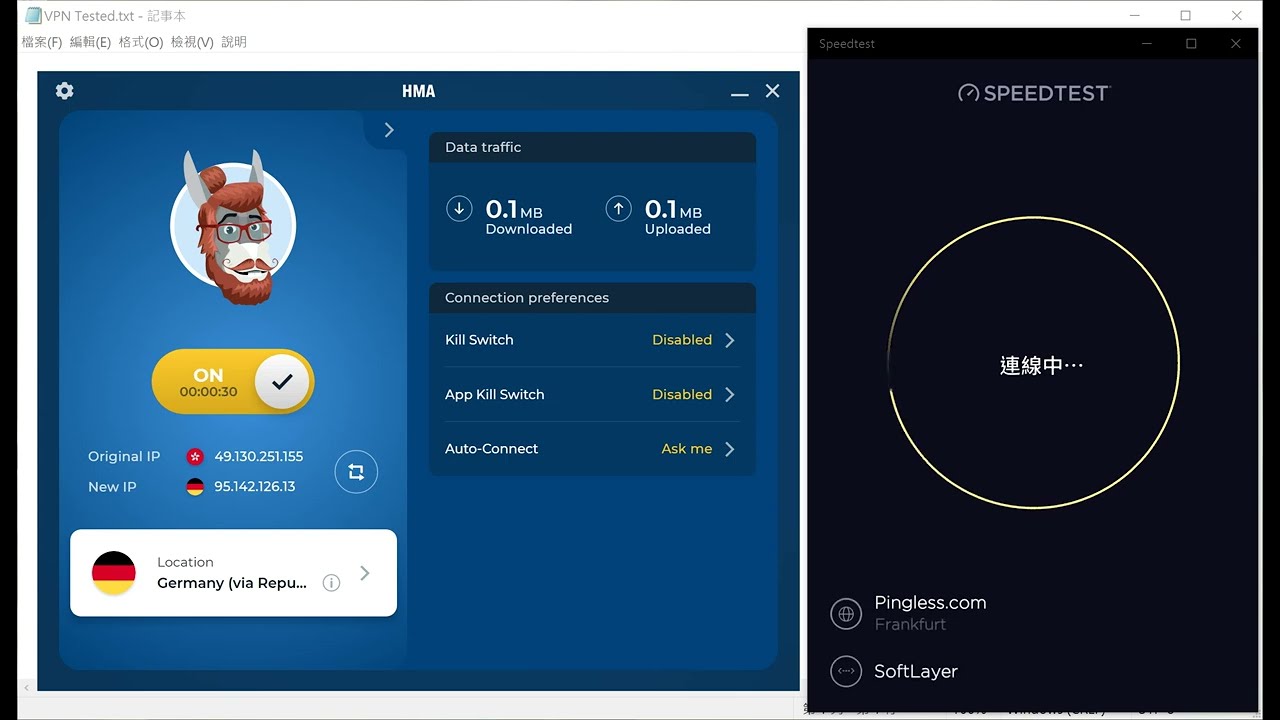Click the Data traffic header
The image size is (1280, 720).
point(592,147)
